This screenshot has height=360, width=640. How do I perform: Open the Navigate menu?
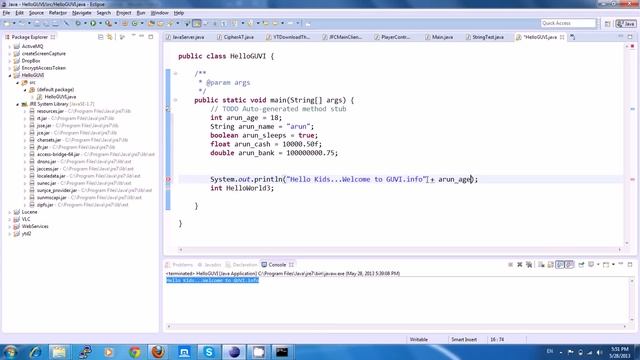[82, 13]
